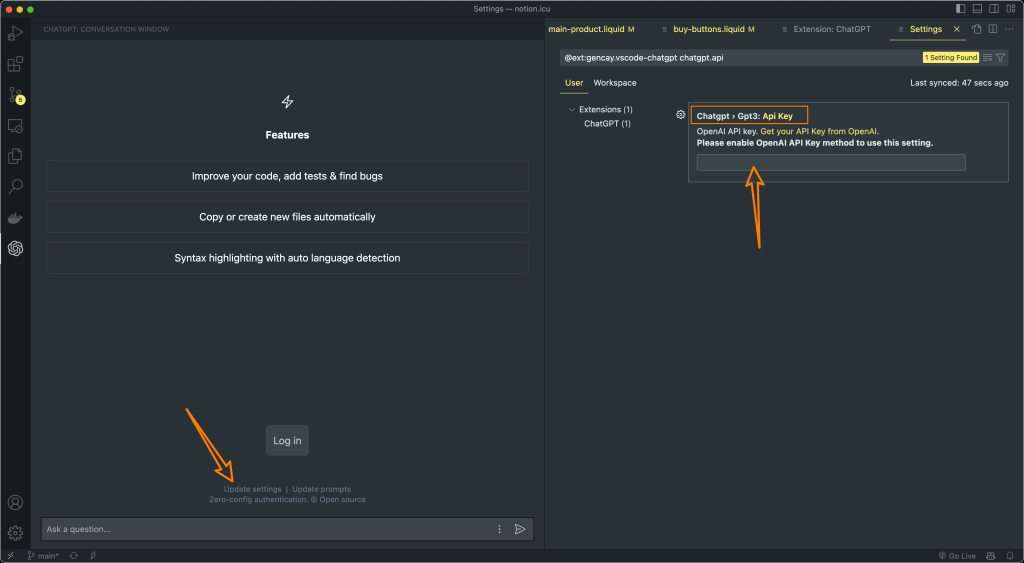Toggle the primary side bar layout icon

(x=961, y=9)
